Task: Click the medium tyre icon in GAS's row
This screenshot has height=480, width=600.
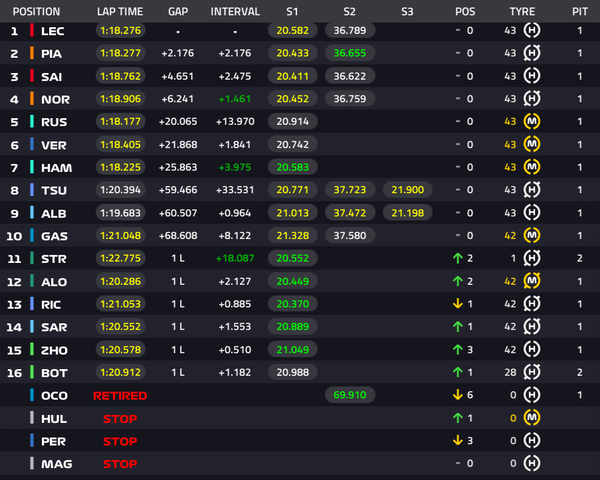Action: [x=532, y=235]
